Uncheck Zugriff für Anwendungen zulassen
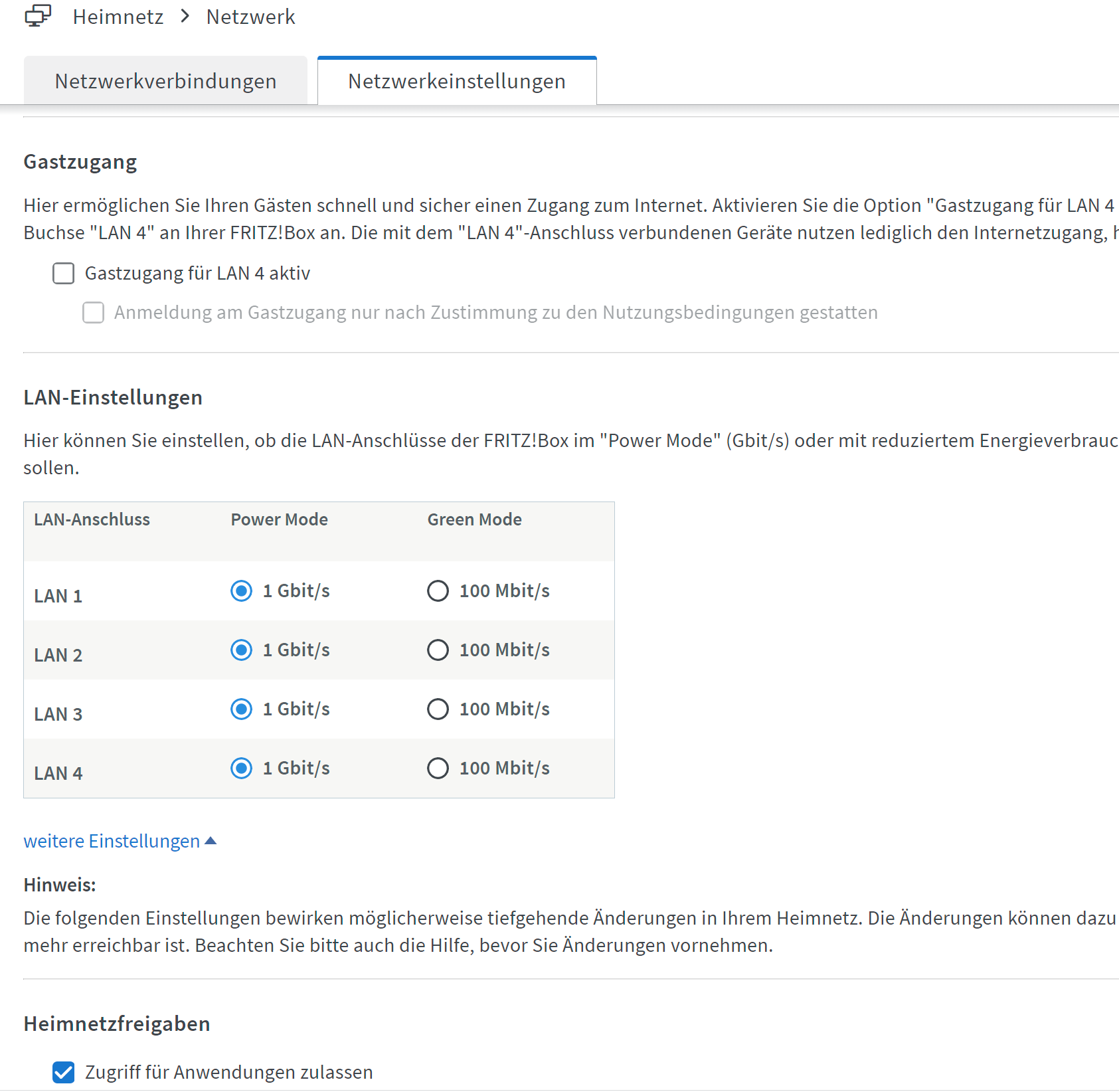1119x1092 pixels. coord(64,1072)
